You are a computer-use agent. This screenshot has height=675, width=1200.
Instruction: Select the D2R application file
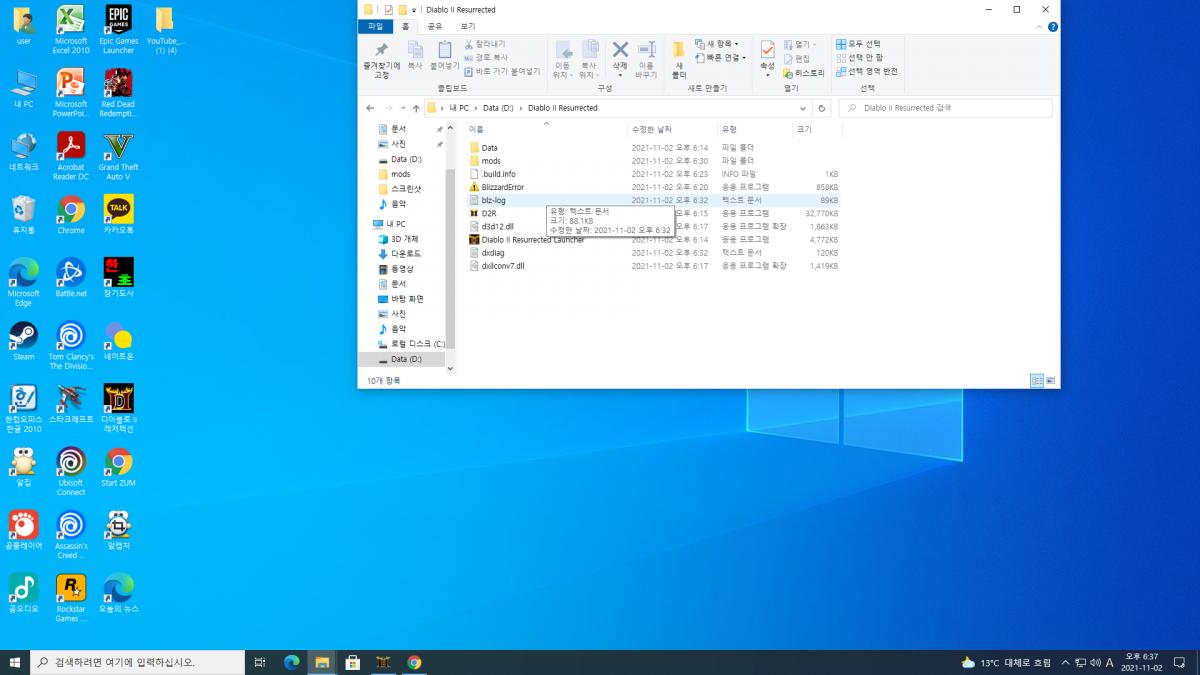(489, 213)
